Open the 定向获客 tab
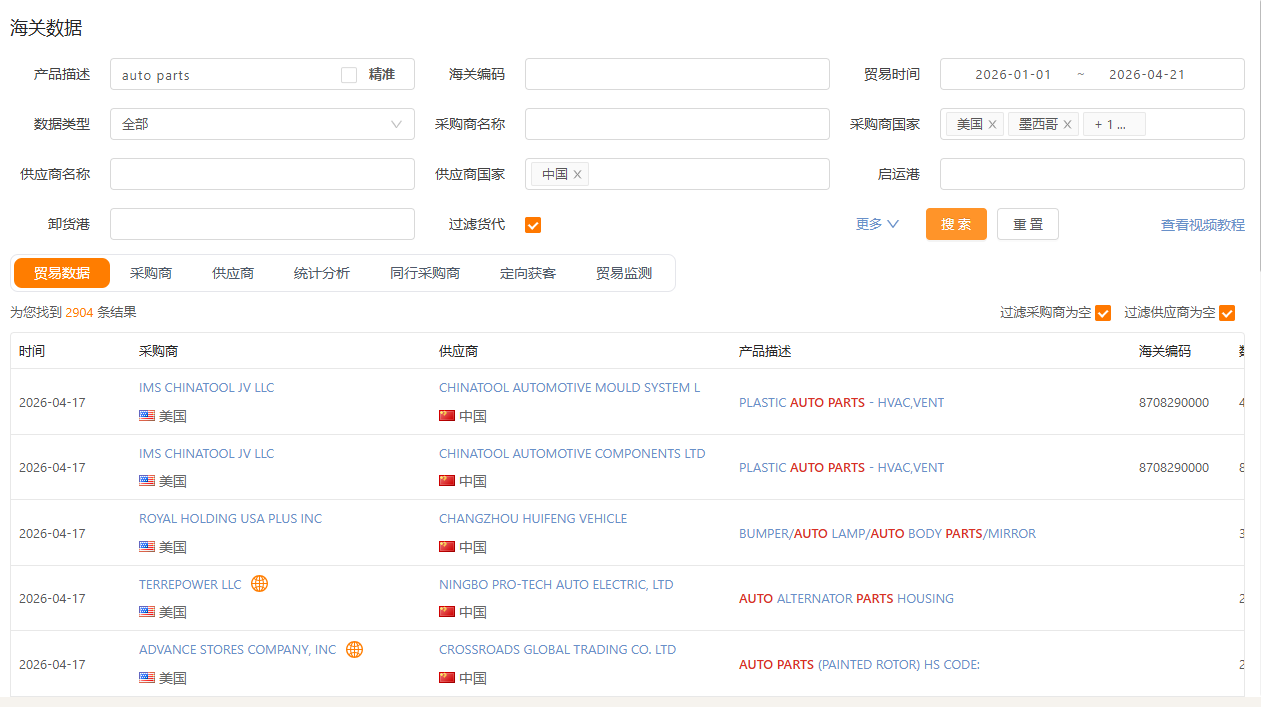This screenshot has height=707, width=1261. [x=528, y=273]
